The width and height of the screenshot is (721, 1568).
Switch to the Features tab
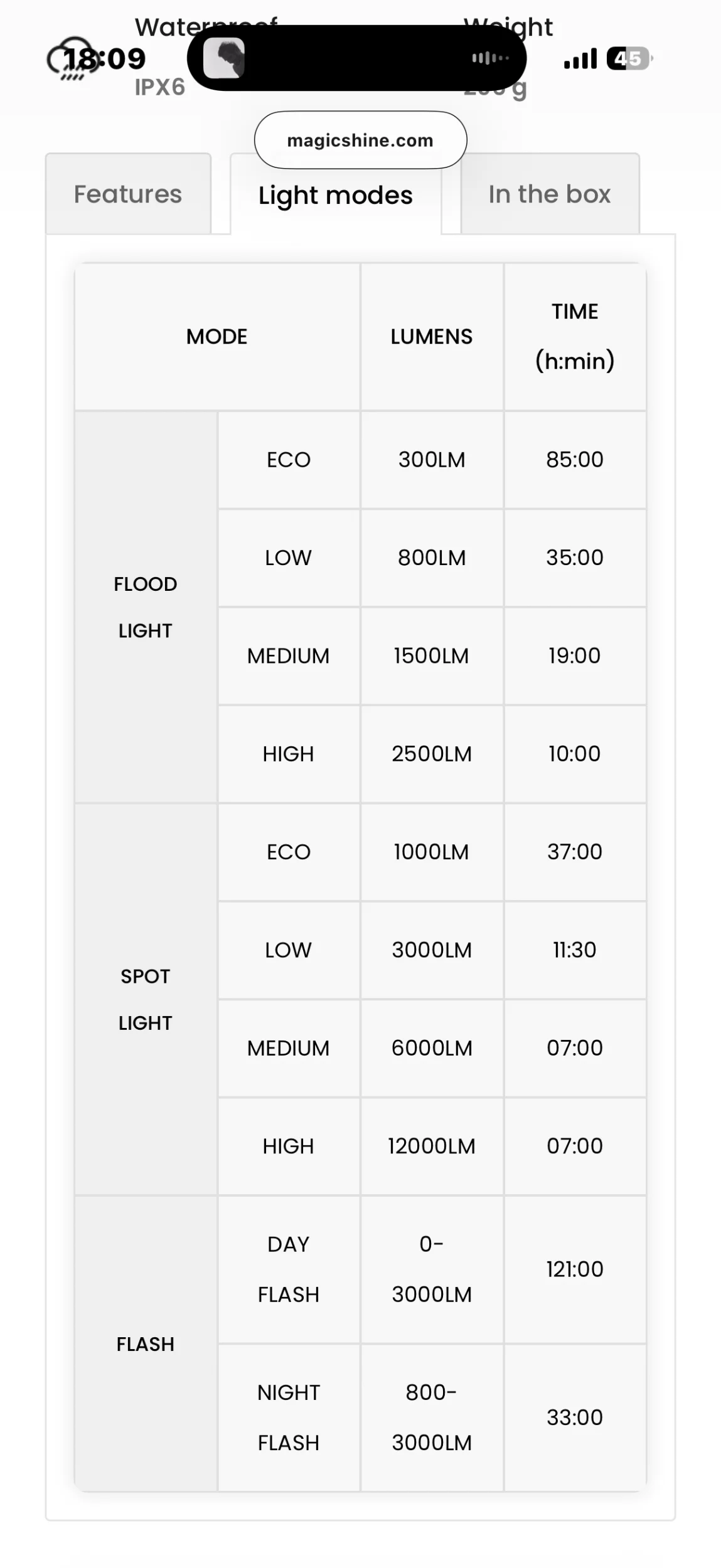coord(128,194)
